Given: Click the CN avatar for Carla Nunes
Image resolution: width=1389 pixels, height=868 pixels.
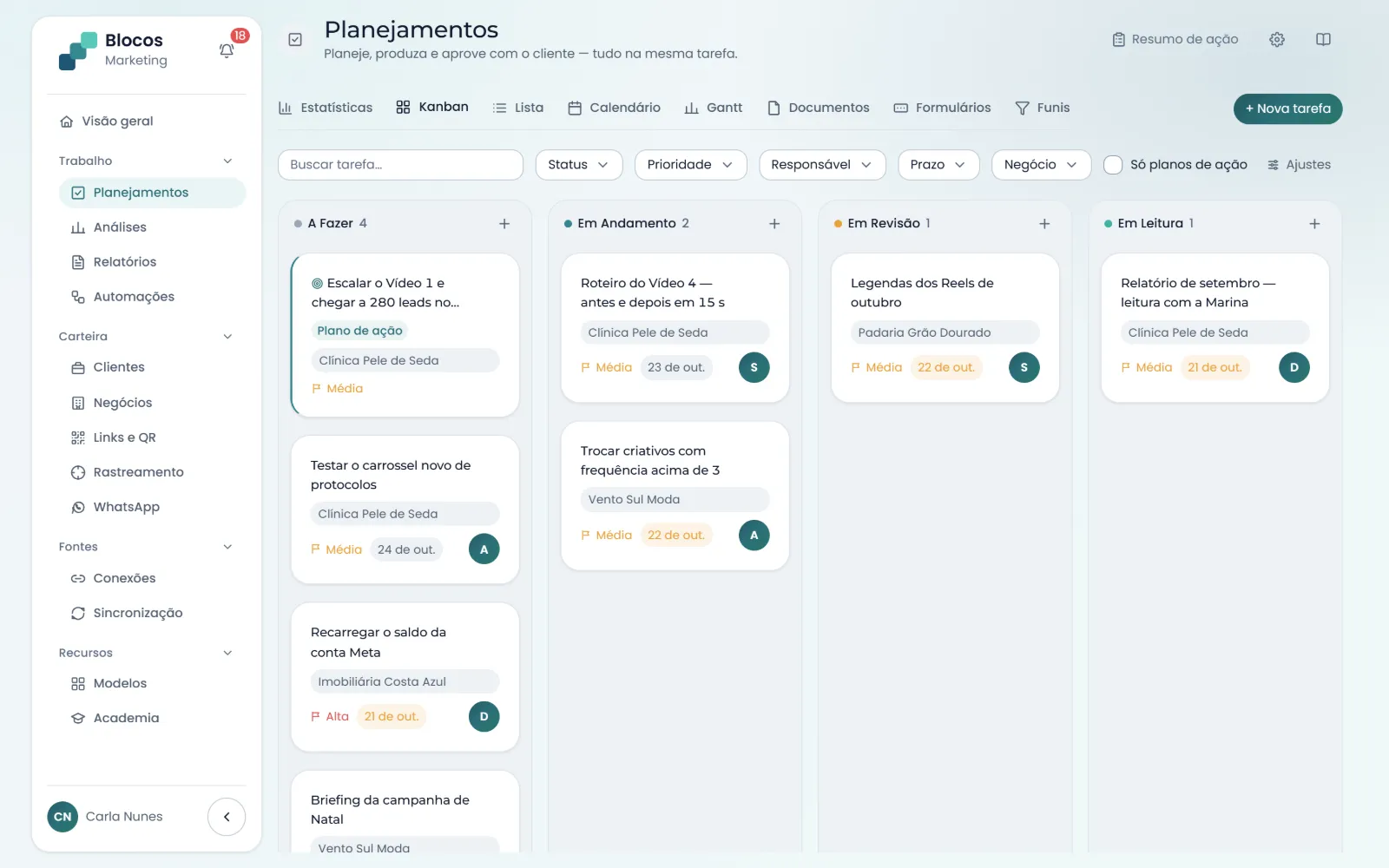Looking at the screenshot, I should (63, 817).
